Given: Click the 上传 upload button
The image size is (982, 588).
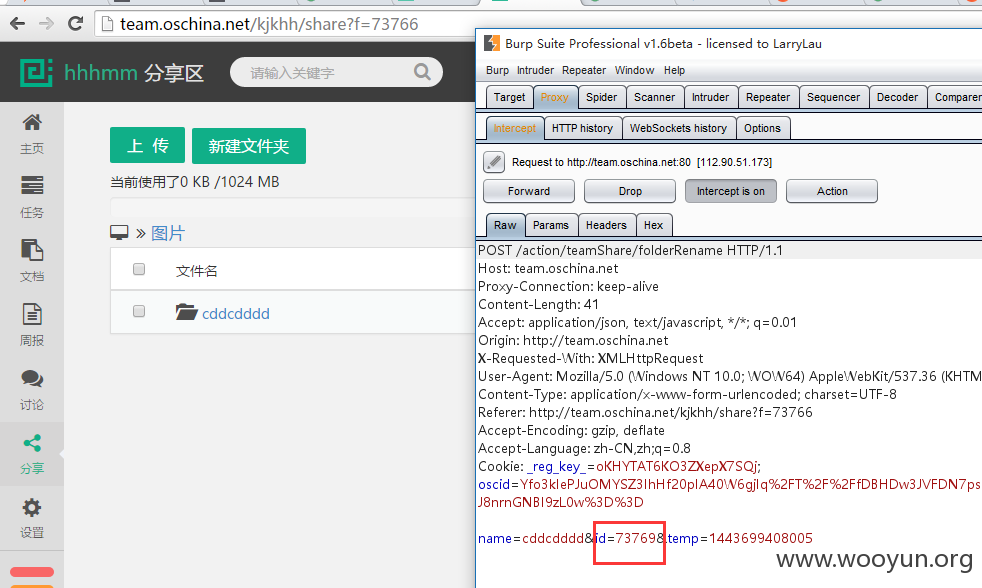Looking at the screenshot, I should pyautogui.click(x=147, y=145).
